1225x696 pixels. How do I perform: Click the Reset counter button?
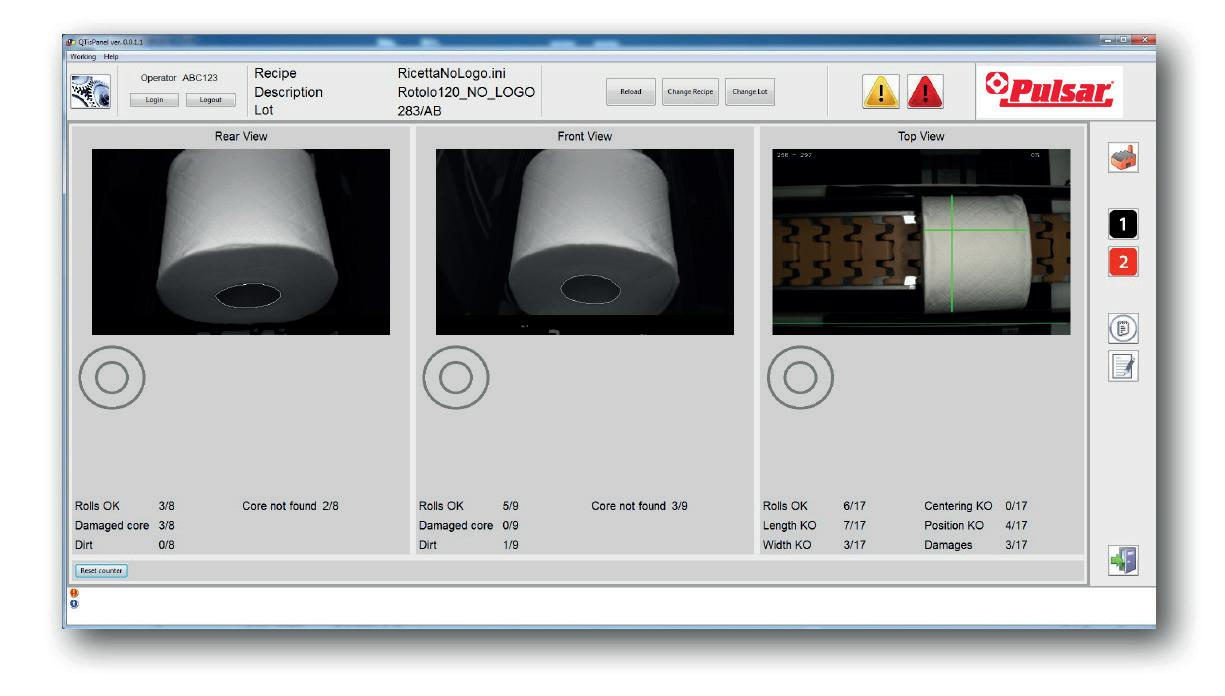101,570
